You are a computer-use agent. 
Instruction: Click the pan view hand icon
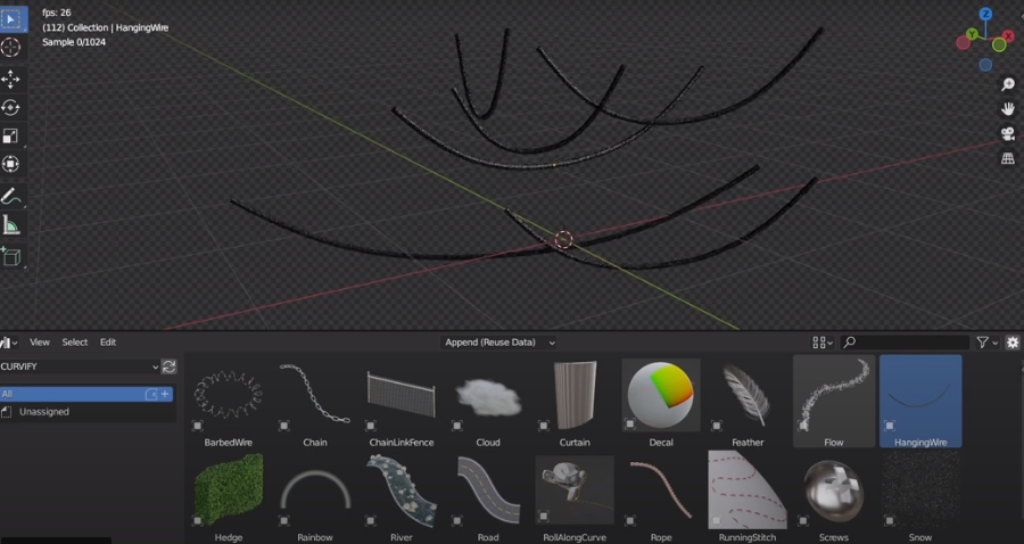[1008, 108]
